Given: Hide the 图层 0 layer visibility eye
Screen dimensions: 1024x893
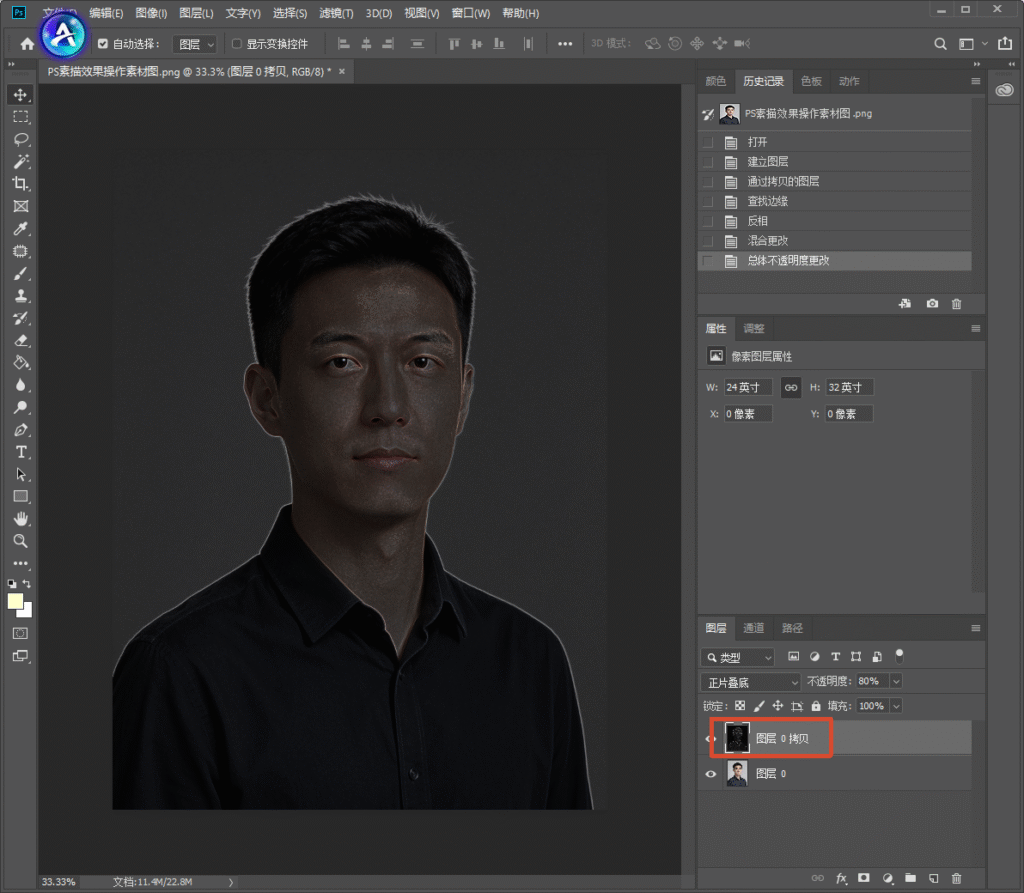Looking at the screenshot, I should (711, 774).
